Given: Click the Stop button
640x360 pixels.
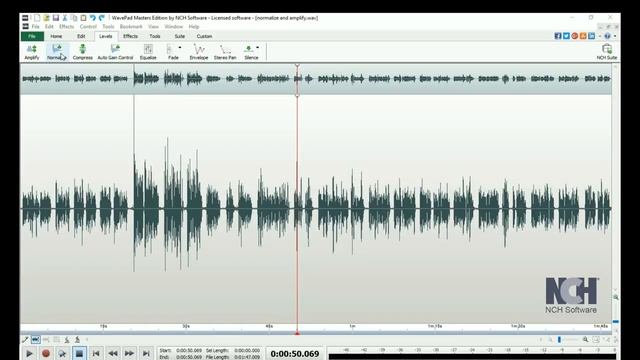Looking at the screenshot, I should (x=79, y=353).
